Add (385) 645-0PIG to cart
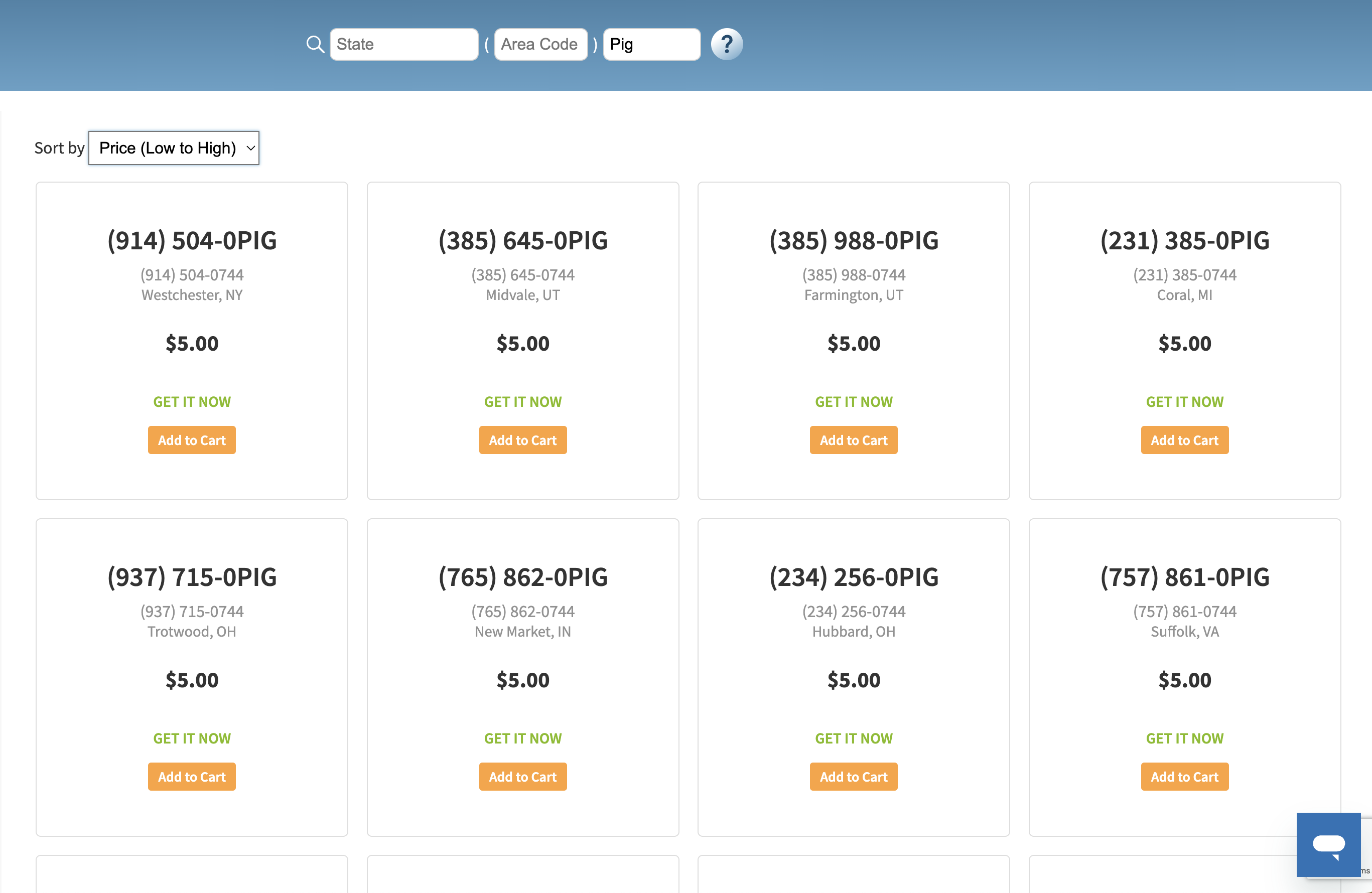This screenshot has height=893, width=1372. (523, 440)
